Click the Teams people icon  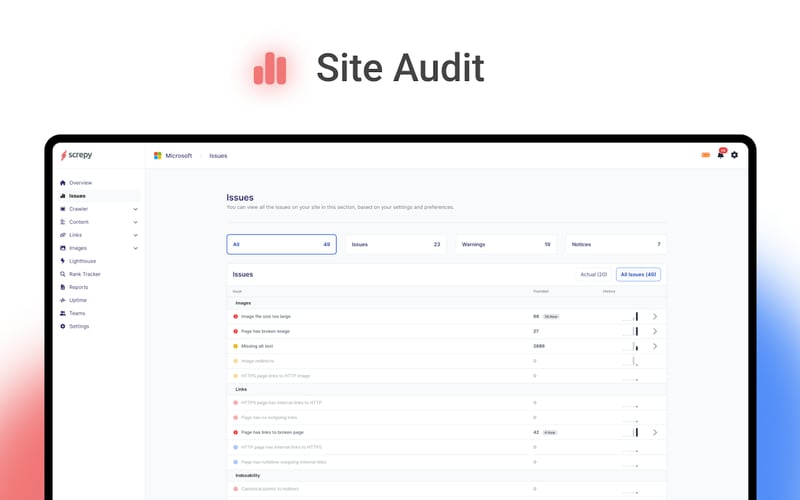(63, 313)
